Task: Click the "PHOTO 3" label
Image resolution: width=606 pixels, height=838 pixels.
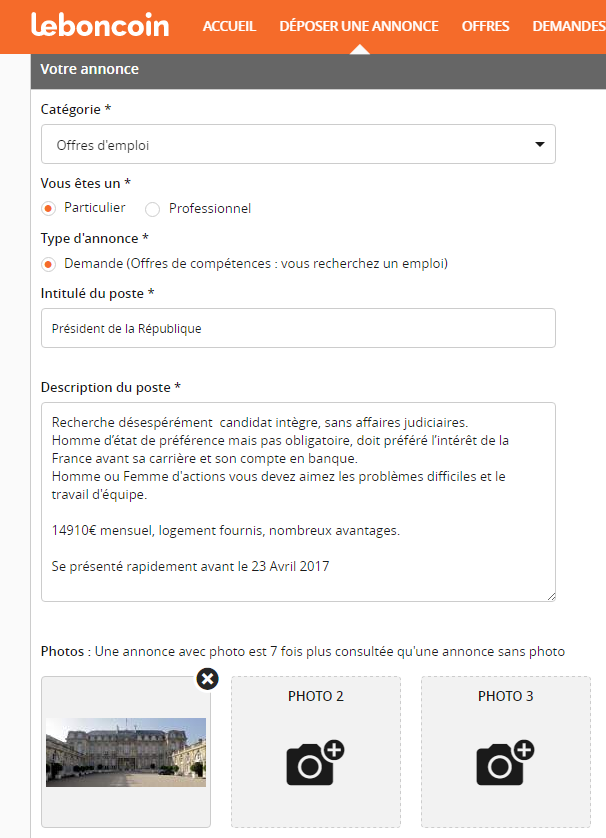Action: [x=505, y=696]
